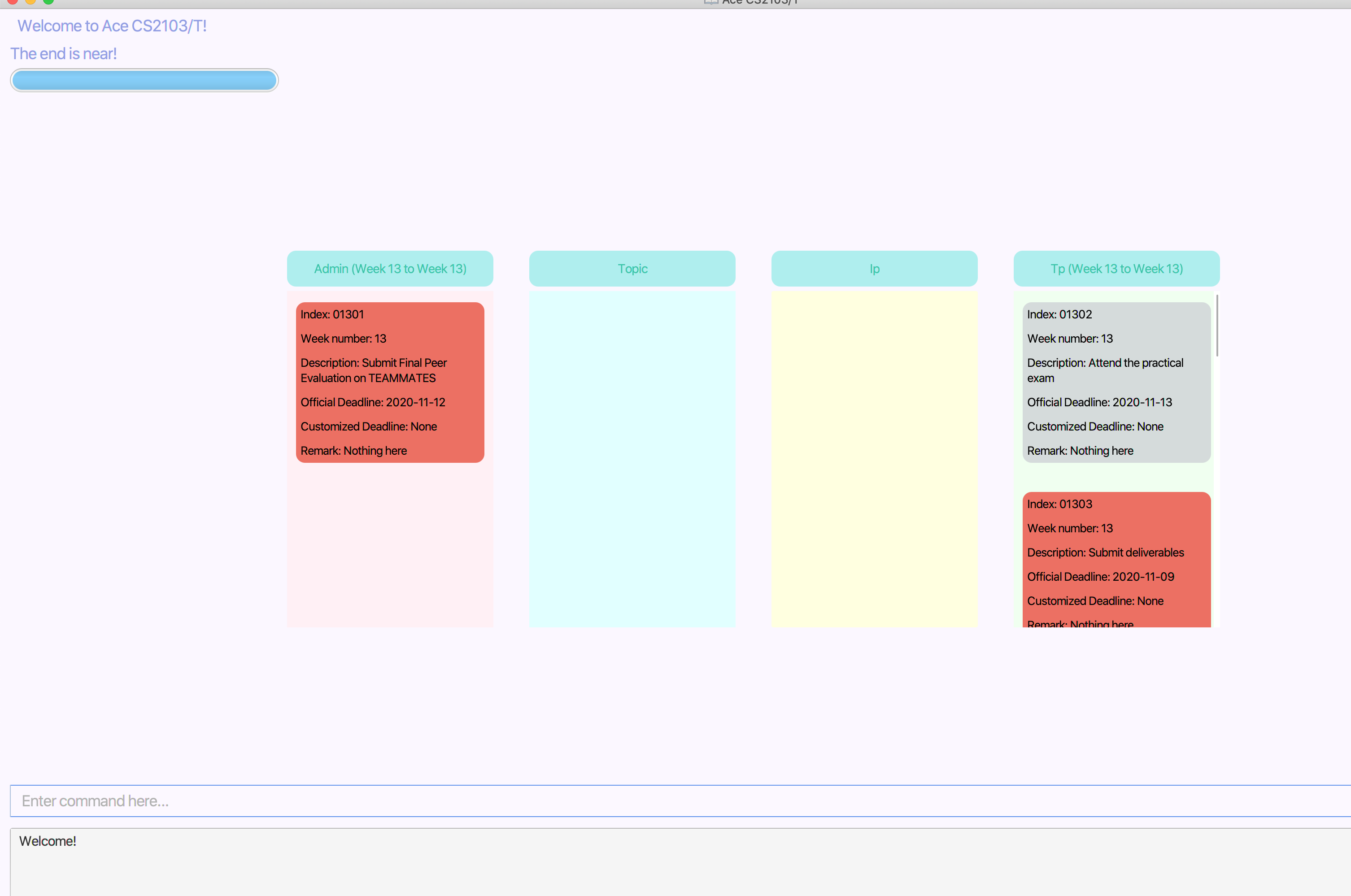This screenshot has height=896, width=1351.
Task: Click the yellow minimize window button
Action: coord(31,1)
